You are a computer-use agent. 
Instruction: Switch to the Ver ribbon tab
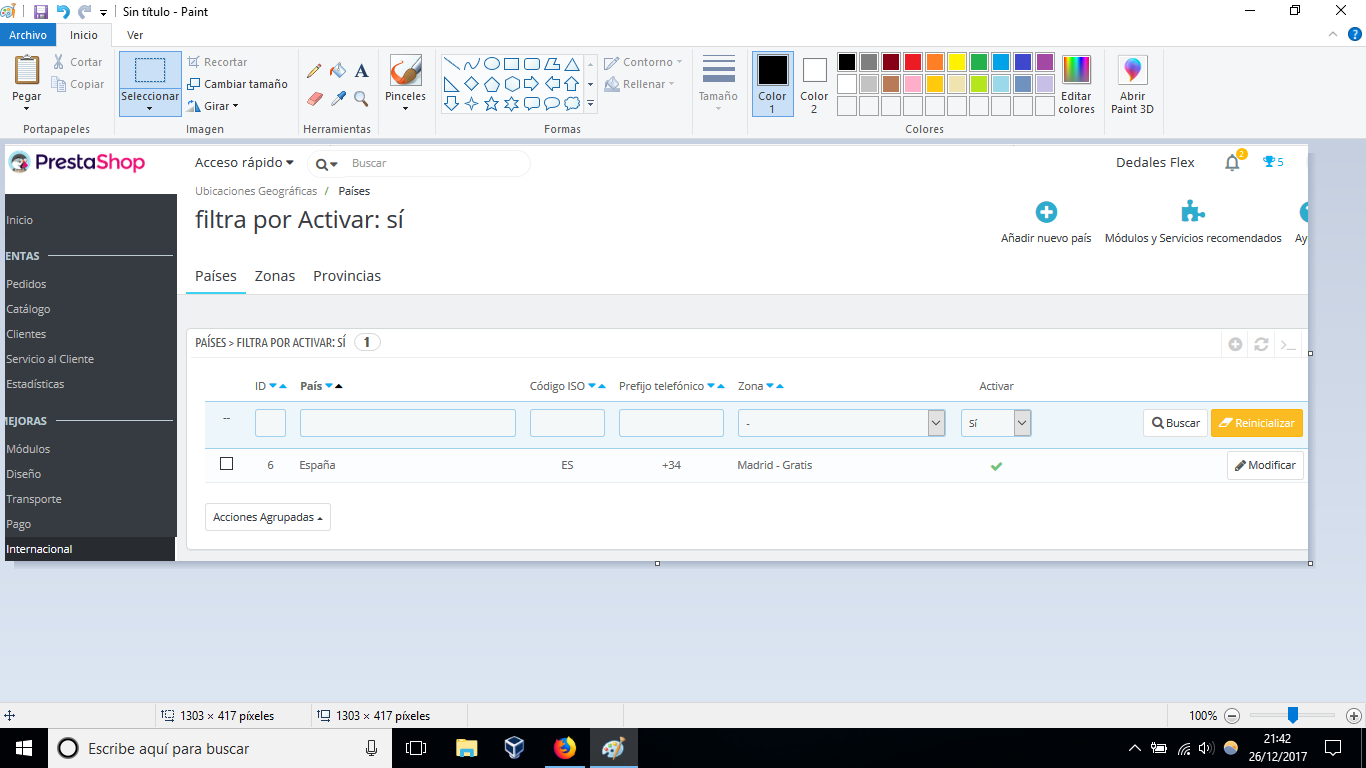(x=135, y=35)
